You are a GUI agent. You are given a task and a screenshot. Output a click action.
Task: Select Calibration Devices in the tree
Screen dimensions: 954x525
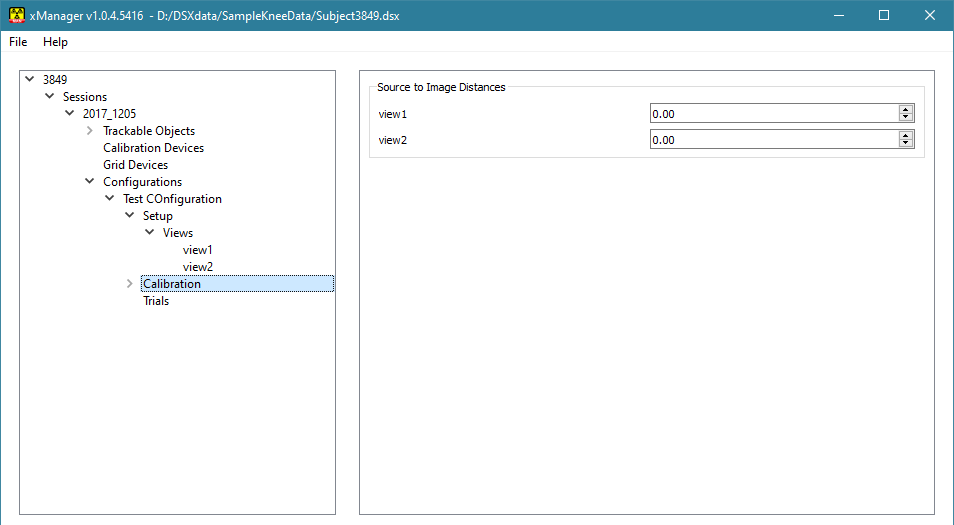[153, 148]
